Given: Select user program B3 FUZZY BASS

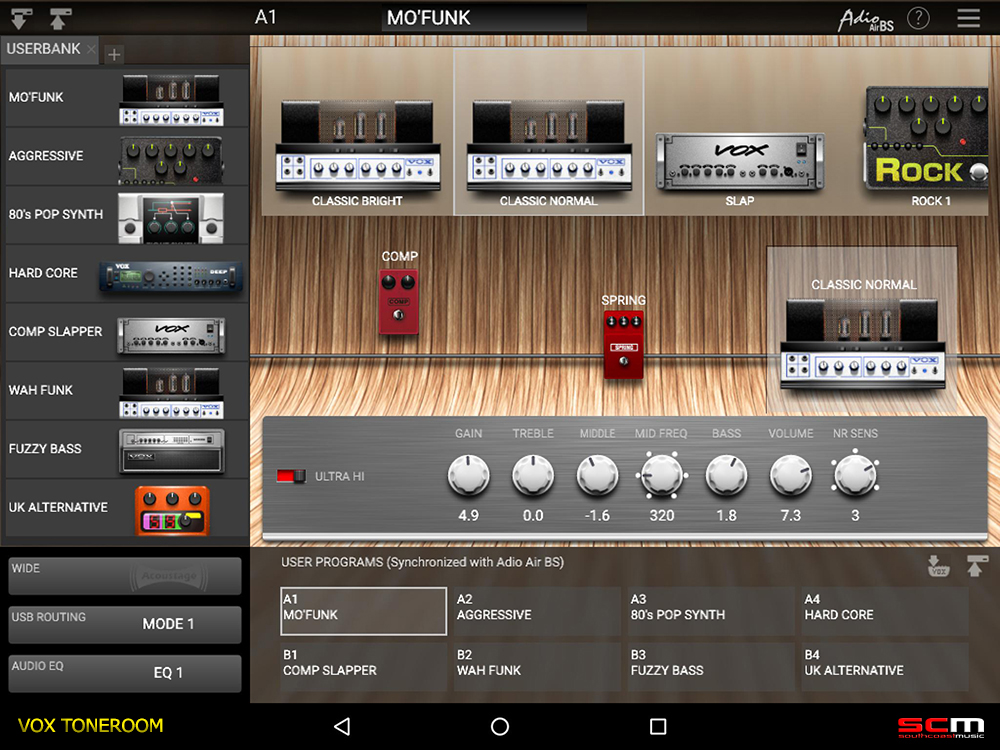Looking at the screenshot, I should 711,666.
